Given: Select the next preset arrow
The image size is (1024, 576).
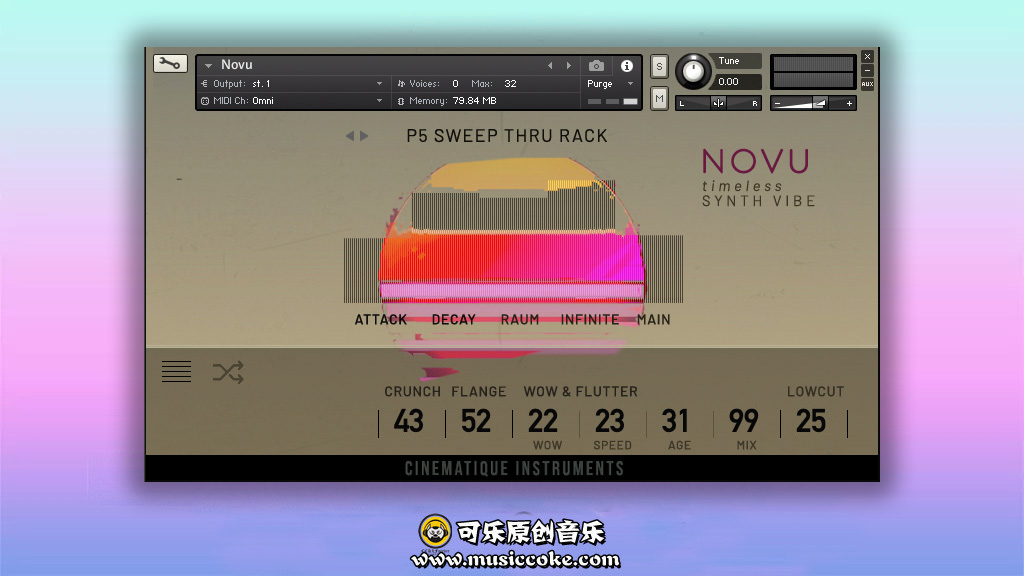Looking at the screenshot, I should click(364, 136).
